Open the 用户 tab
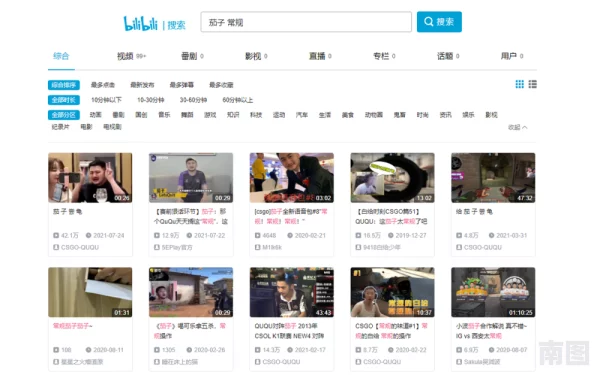Image resolution: width=594 pixels, height=375 pixels. coord(512,56)
